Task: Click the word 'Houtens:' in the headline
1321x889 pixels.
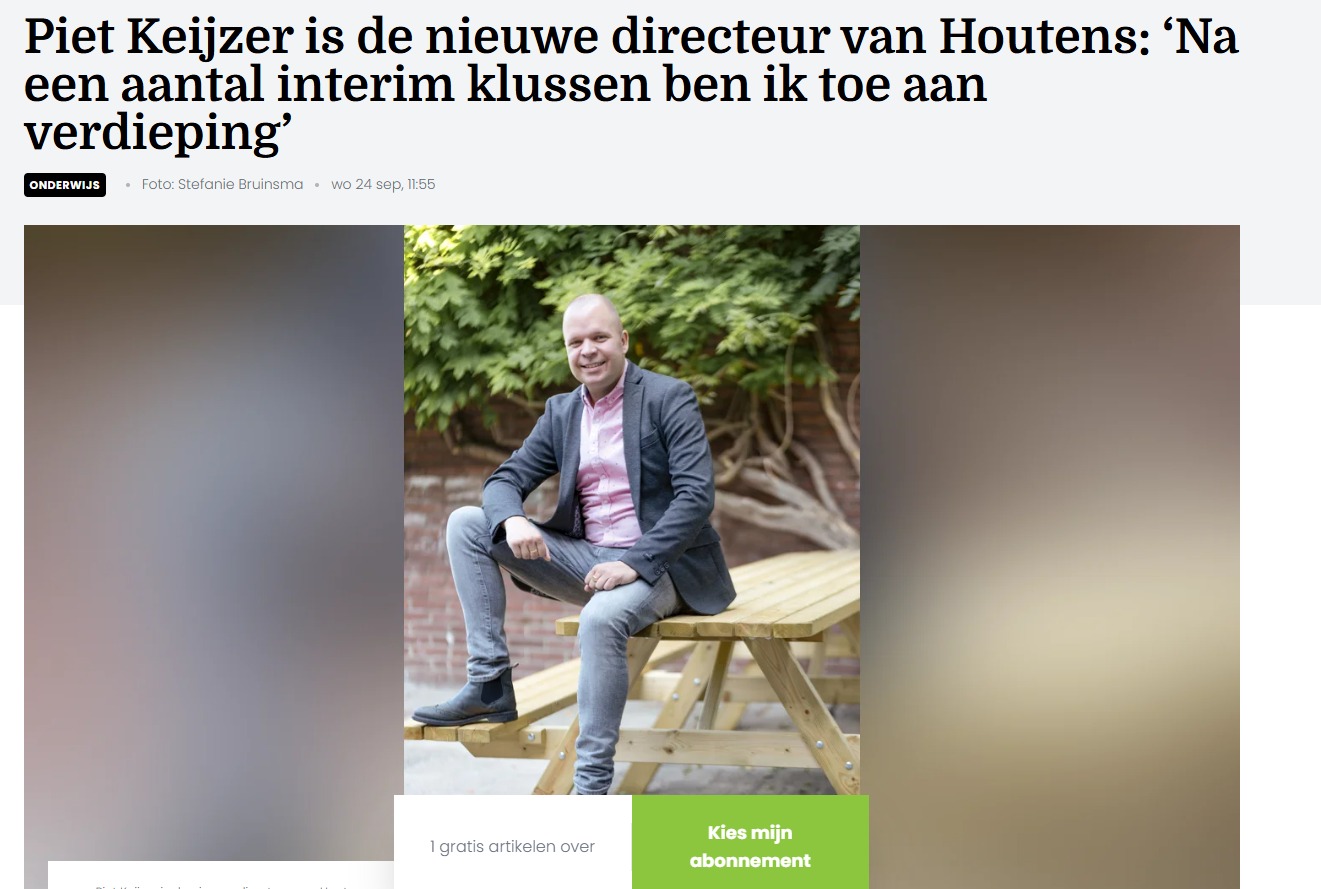Action: pyautogui.click(x=1040, y=39)
